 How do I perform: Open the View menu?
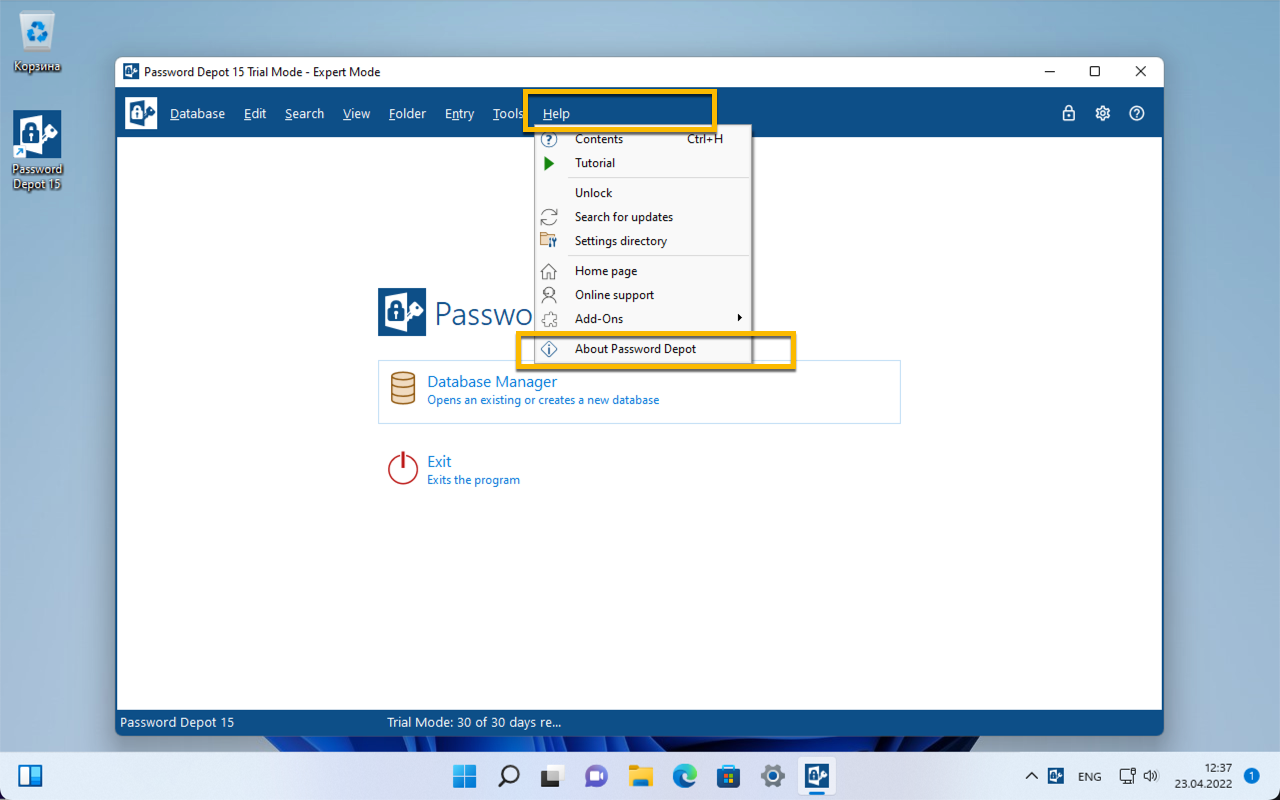[356, 114]
